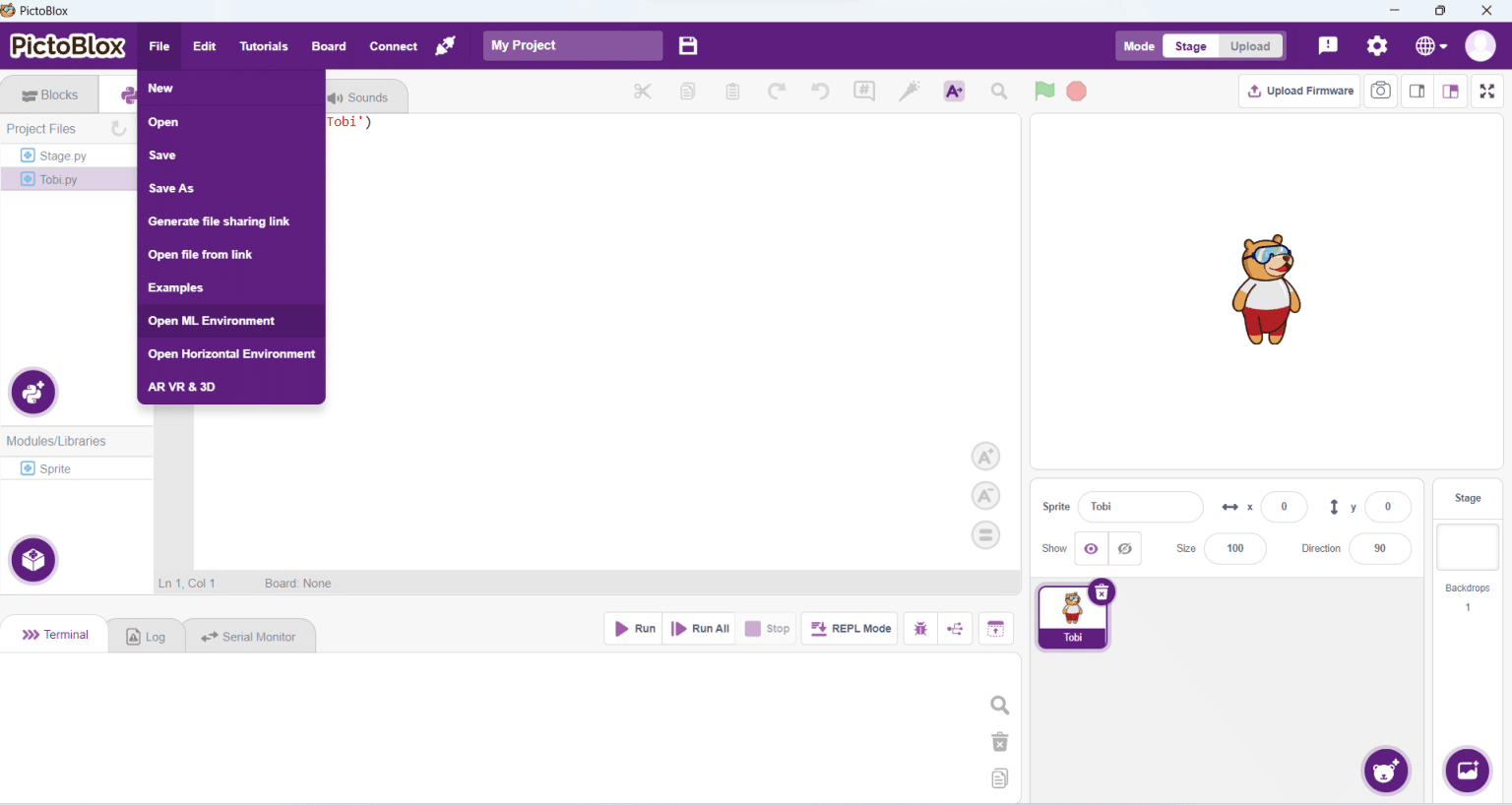Click the red stop circle icon
Image resolution: width=1512 pixels, height=805 pixels.
(1076, 92)
